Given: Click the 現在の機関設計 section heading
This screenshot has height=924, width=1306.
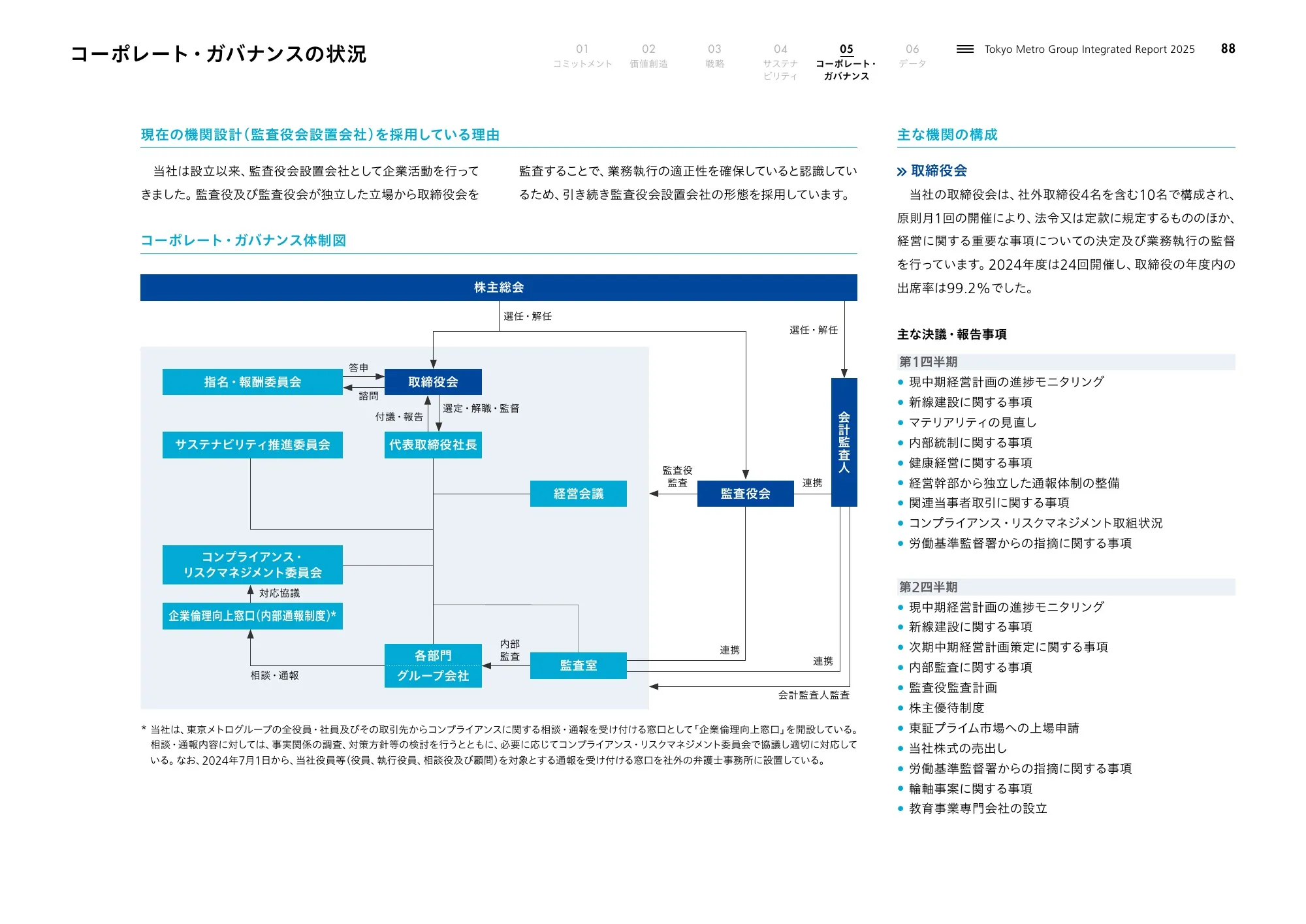Looking at the screenshot, I should [320, 135].
